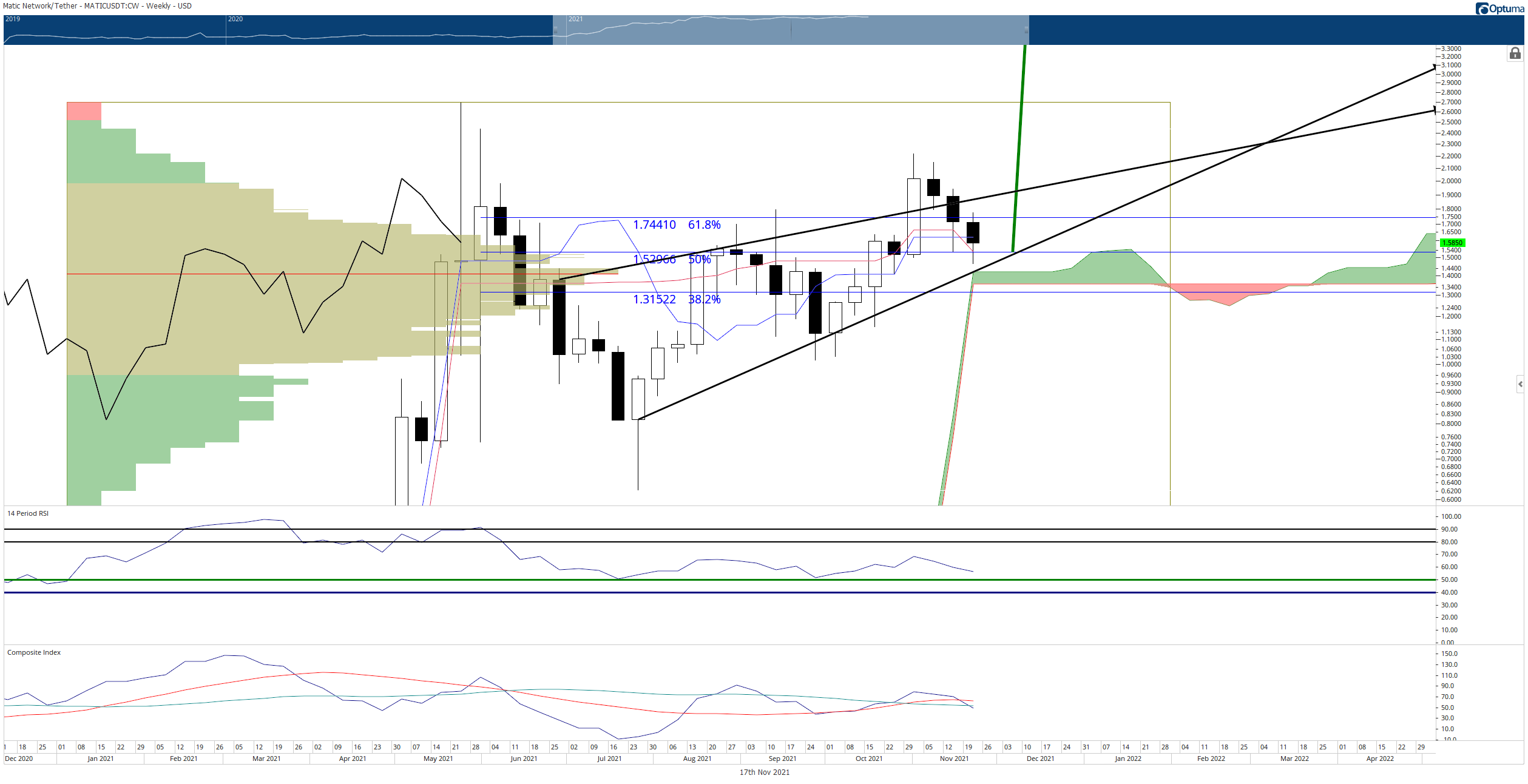1528x784 pixels.
Task: Grab the left handle of timeline range selector
Action: tap(555, 29)
